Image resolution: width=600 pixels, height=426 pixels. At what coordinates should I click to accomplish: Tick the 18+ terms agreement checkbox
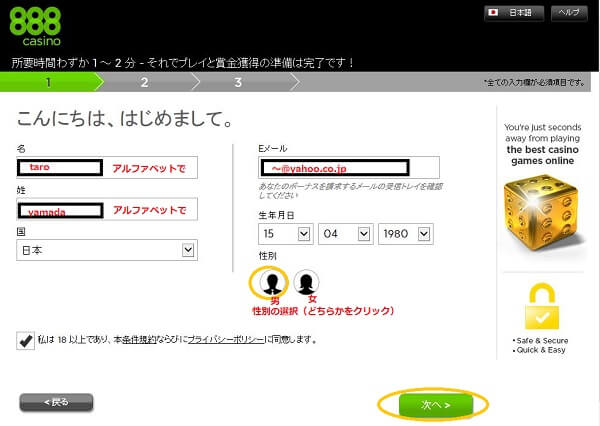[x=25, y=340]
